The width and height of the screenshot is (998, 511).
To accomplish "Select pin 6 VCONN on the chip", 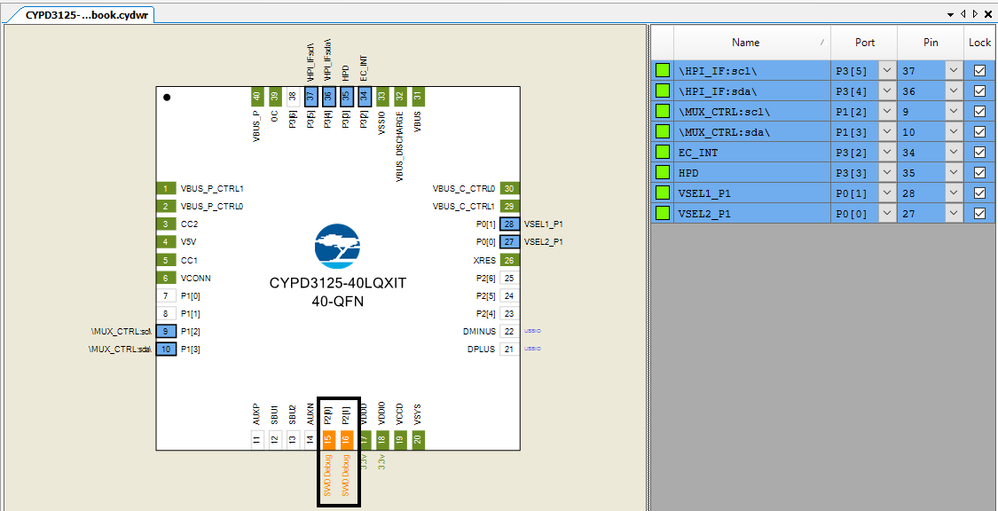I will click(165, 277).
